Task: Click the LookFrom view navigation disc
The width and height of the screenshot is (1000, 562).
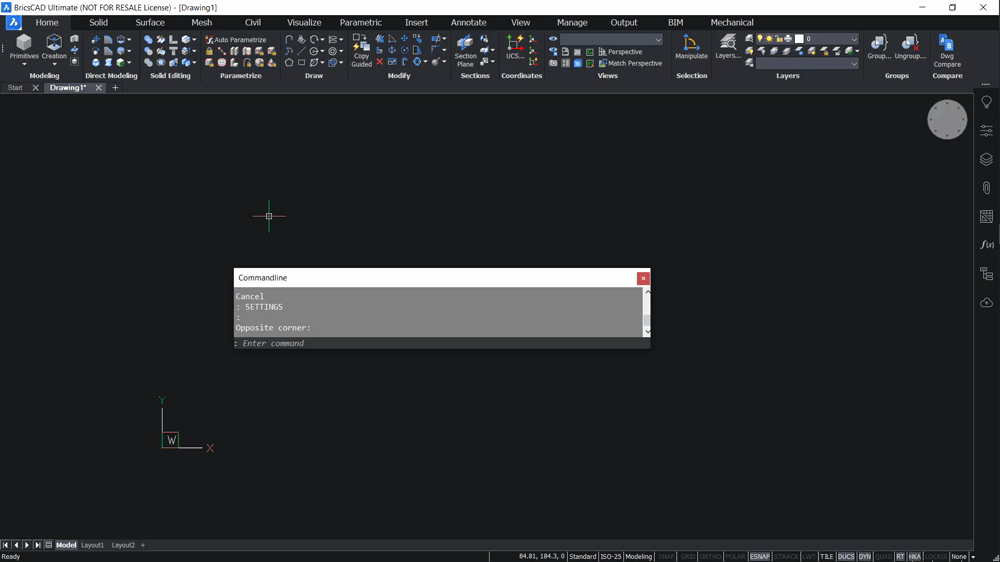Action: (947, 119)
